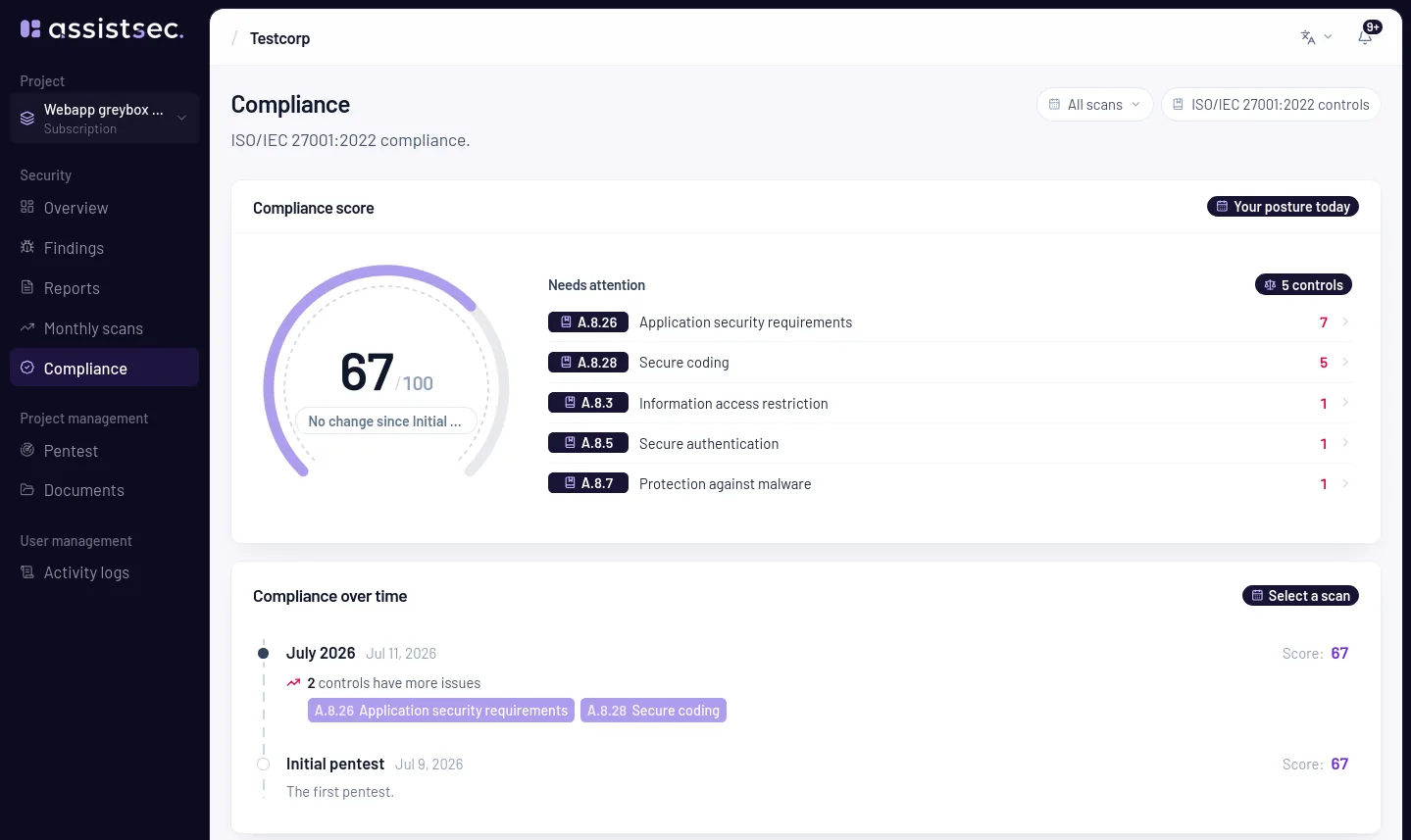Open Reports section
1411x840 pixels.
[x=104, y=288]
